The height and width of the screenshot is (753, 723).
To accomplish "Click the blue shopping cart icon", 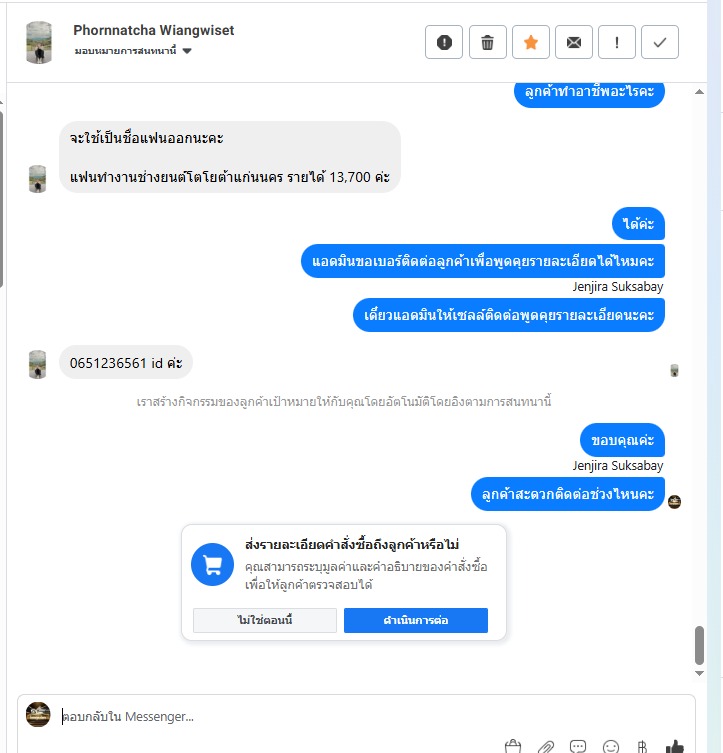I will 212,564.
